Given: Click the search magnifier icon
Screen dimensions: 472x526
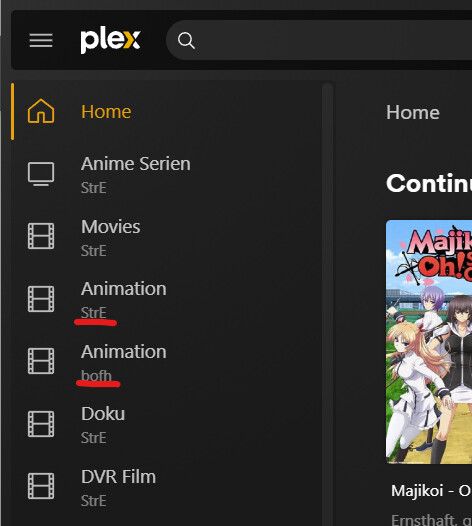Looking at the screenshot, I should click(186, 41).
